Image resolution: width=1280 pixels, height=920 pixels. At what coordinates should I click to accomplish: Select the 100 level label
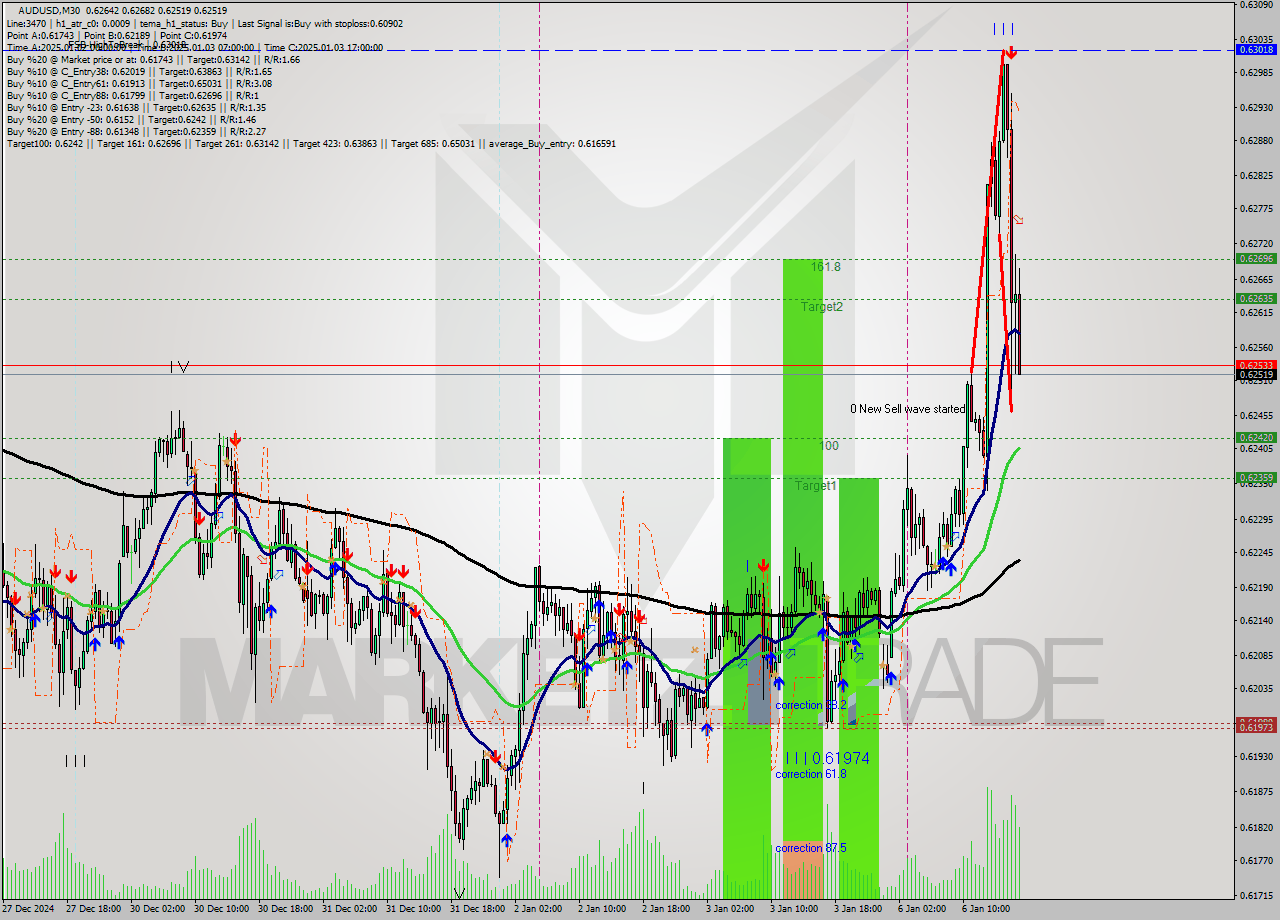pos(829,446)
